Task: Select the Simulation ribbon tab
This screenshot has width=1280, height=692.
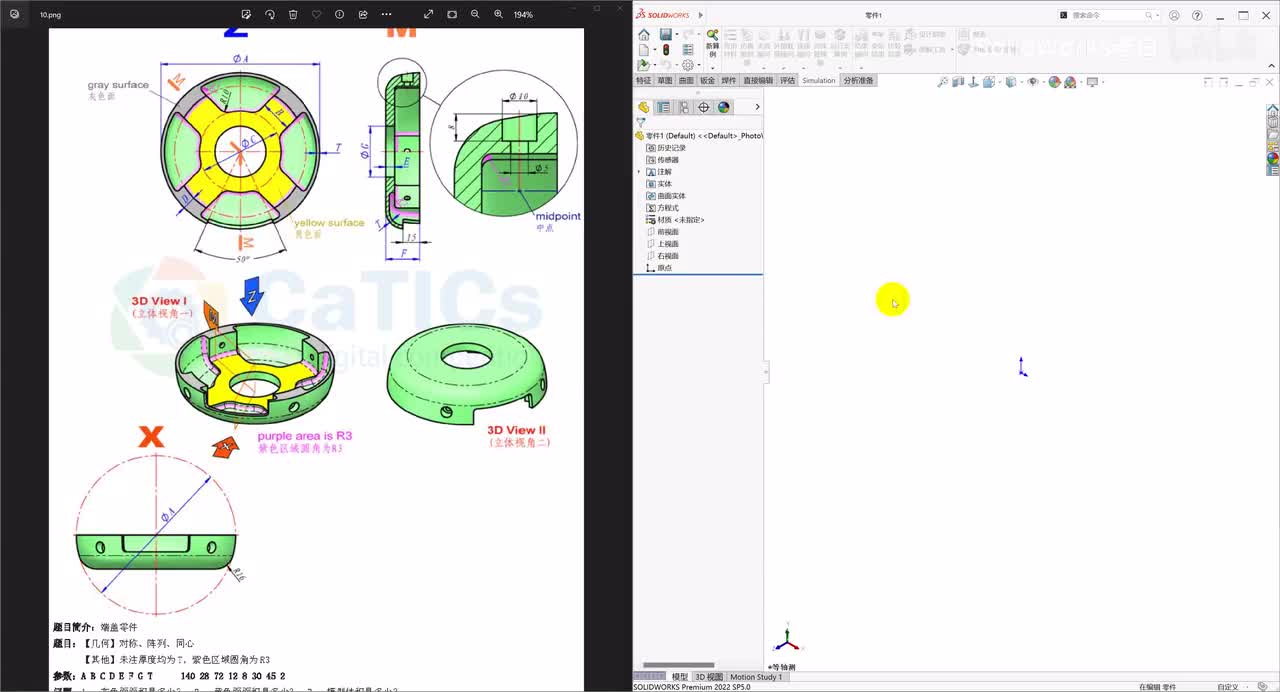Action: coord(819,81)
